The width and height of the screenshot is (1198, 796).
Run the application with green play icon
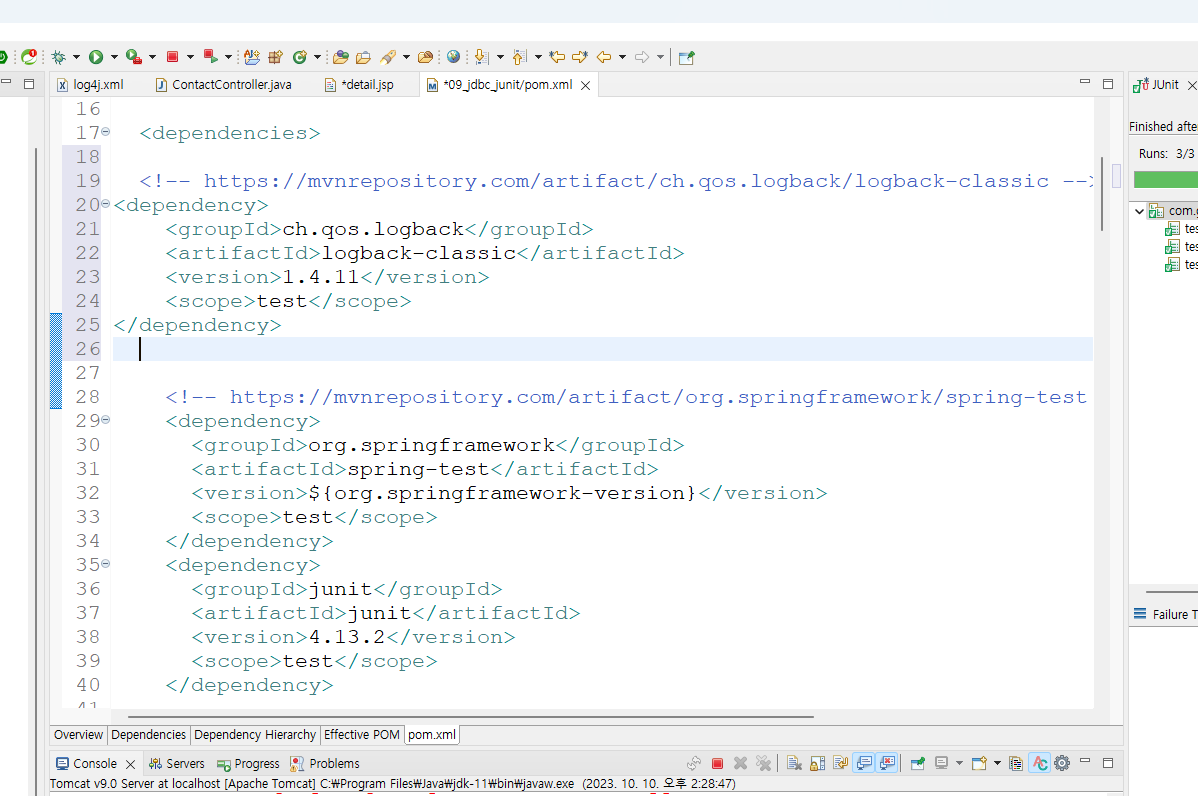tap(96, 57)
